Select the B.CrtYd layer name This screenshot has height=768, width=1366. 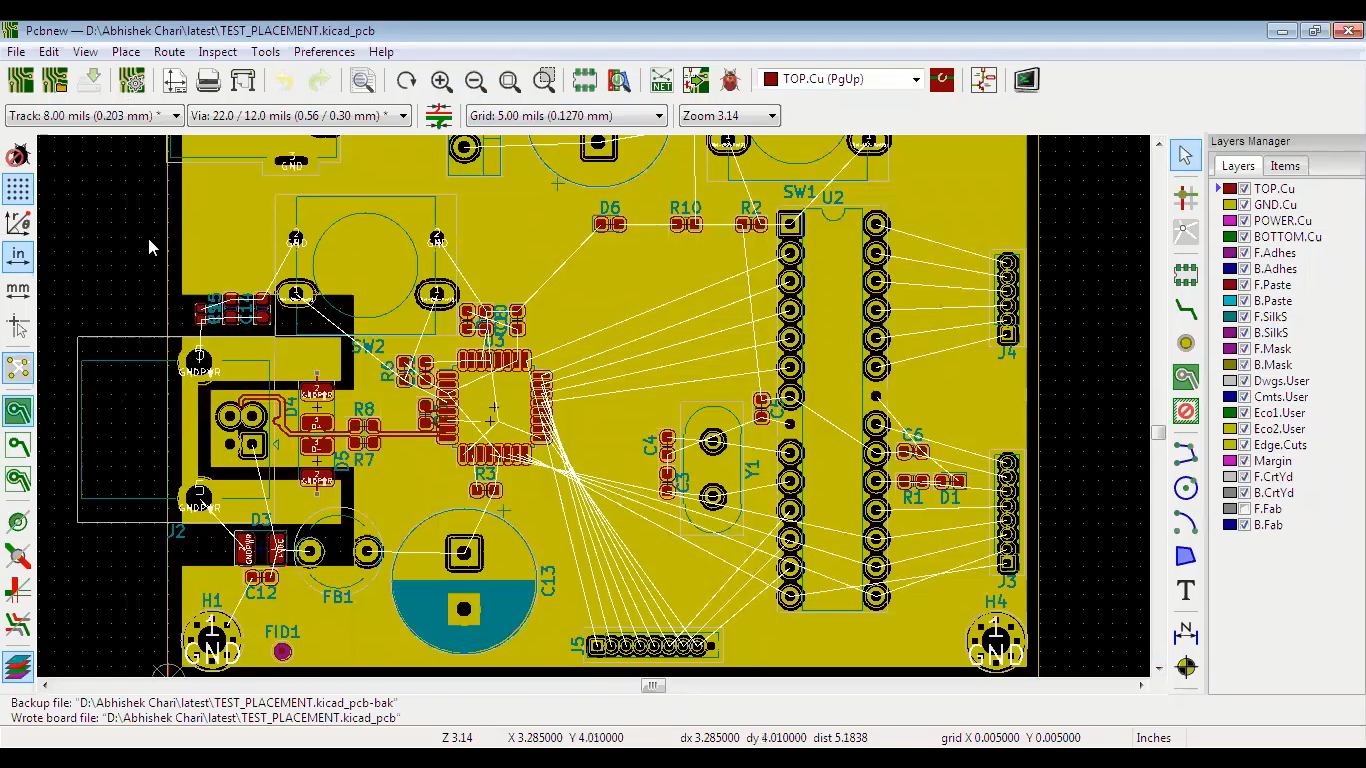click(1273, 493)
